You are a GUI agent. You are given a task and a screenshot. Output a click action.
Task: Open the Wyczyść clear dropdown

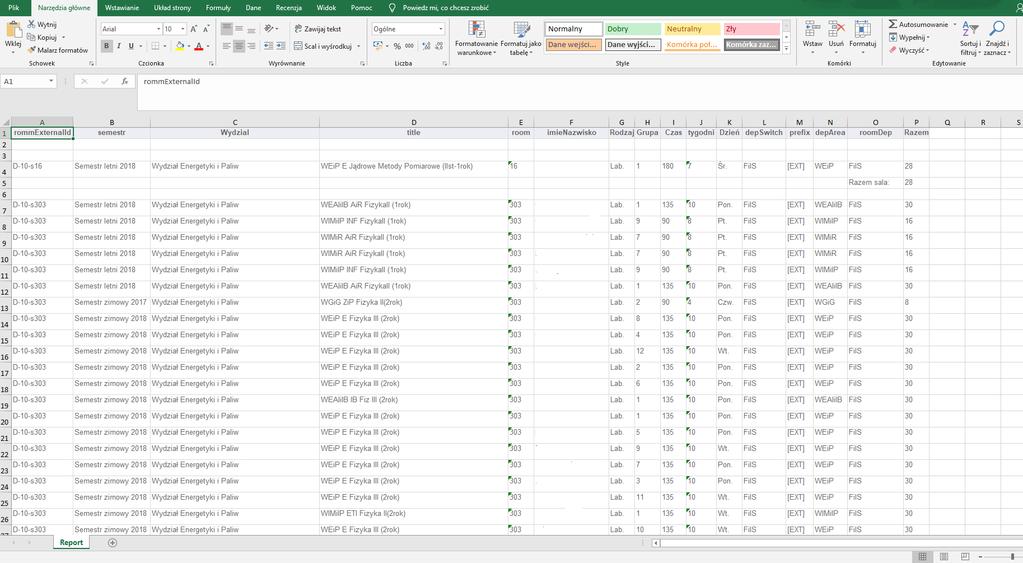(909, 50)
